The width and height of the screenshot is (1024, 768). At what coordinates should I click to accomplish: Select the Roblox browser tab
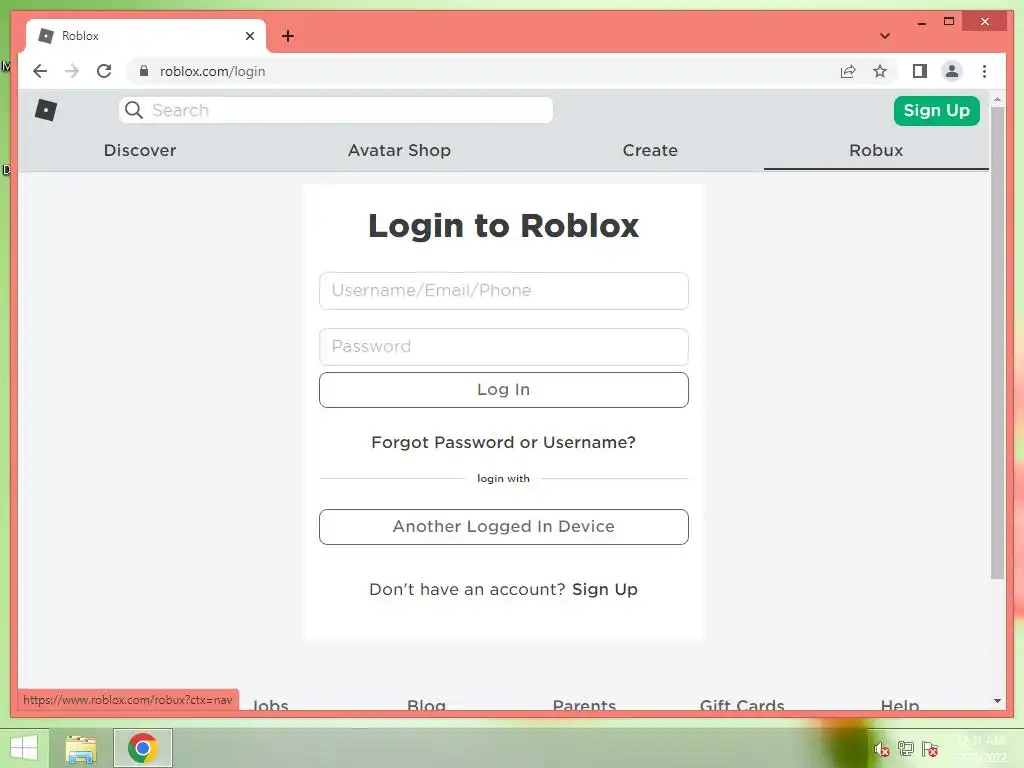pos(146,36)
